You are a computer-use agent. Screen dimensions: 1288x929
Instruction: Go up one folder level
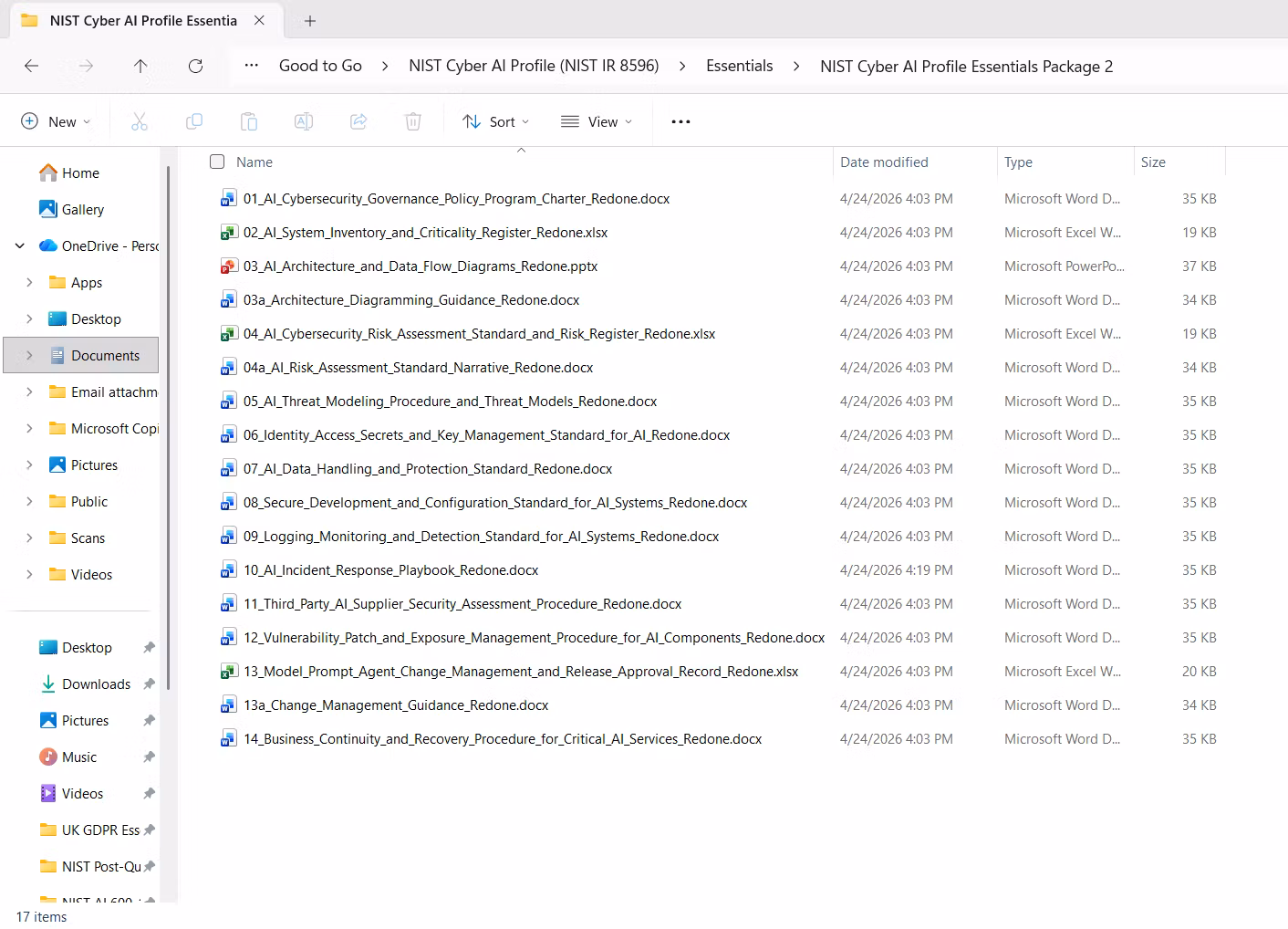pos(140,66)
